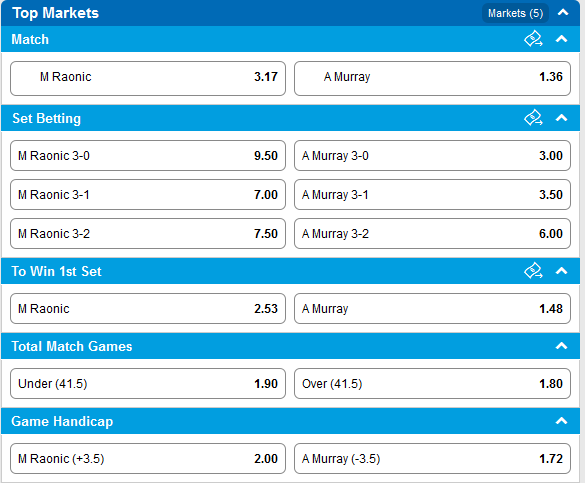The height and width of the screenshot is (483, 585).
Task: Pick M Raonic 3-0 set bet
Action: coord(148,156)
